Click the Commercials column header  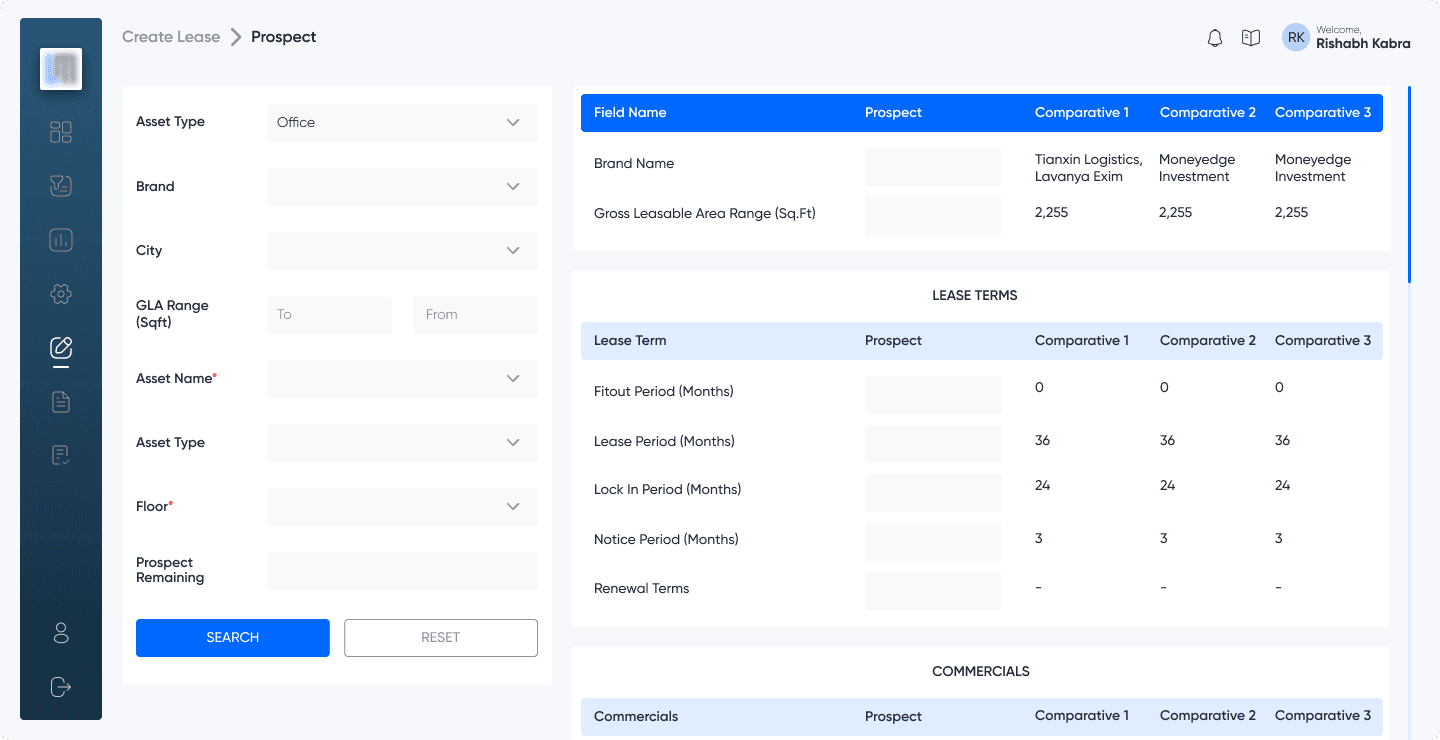(636, 717)
